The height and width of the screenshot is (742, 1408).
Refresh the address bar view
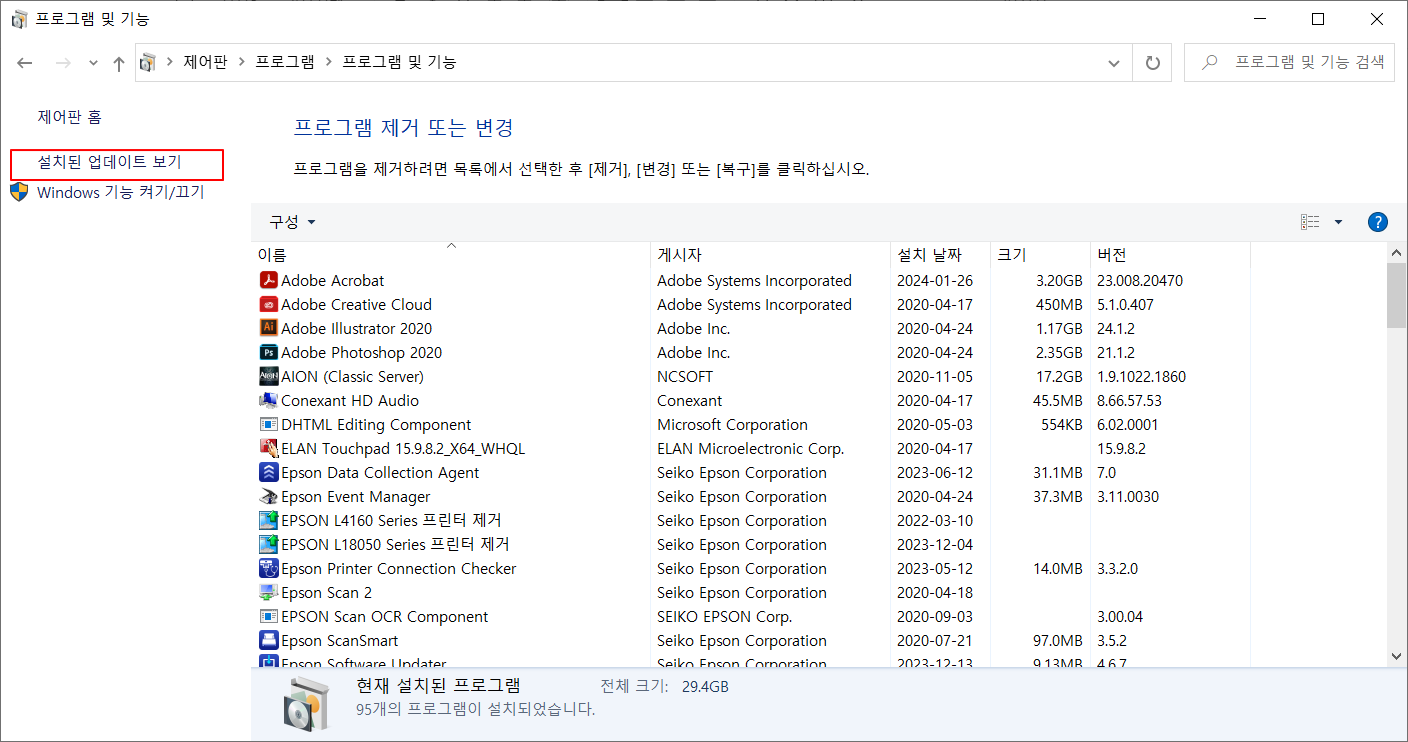point(1152,62)
